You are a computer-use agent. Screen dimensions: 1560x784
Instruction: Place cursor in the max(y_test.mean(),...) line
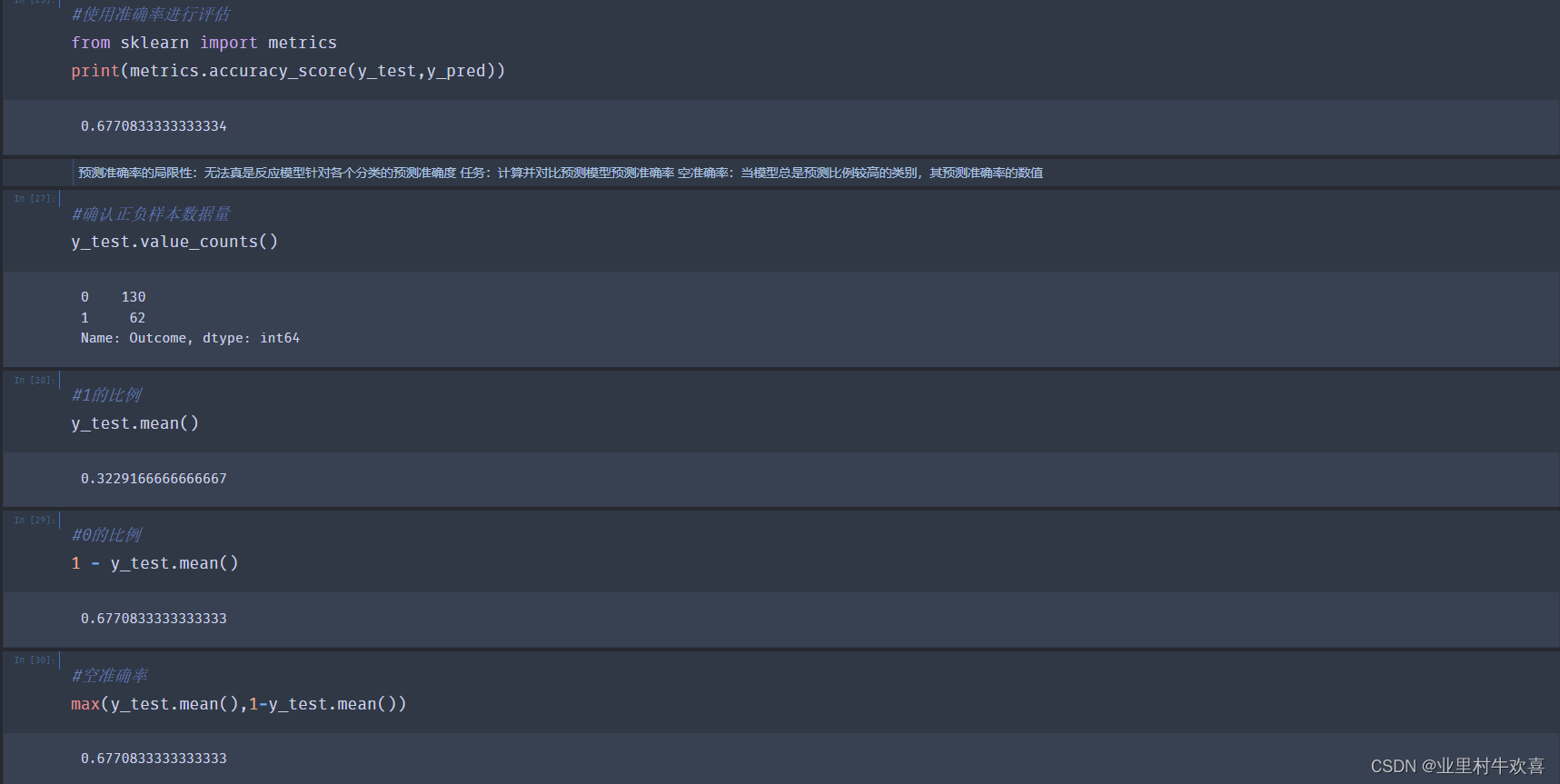point(238,704)
